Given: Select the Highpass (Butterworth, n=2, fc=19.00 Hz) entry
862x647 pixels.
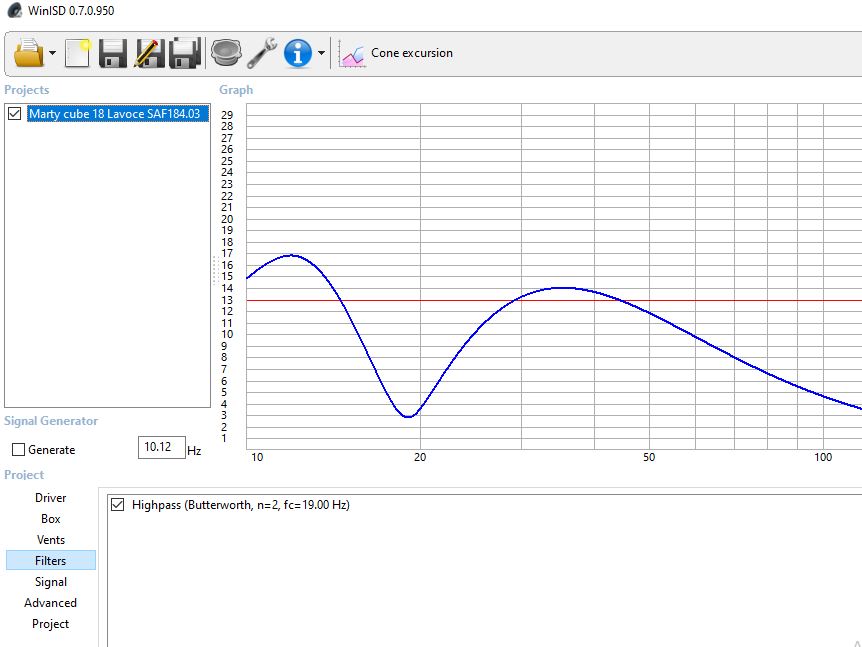Looking at the screenshot, I should pos(241,505).
